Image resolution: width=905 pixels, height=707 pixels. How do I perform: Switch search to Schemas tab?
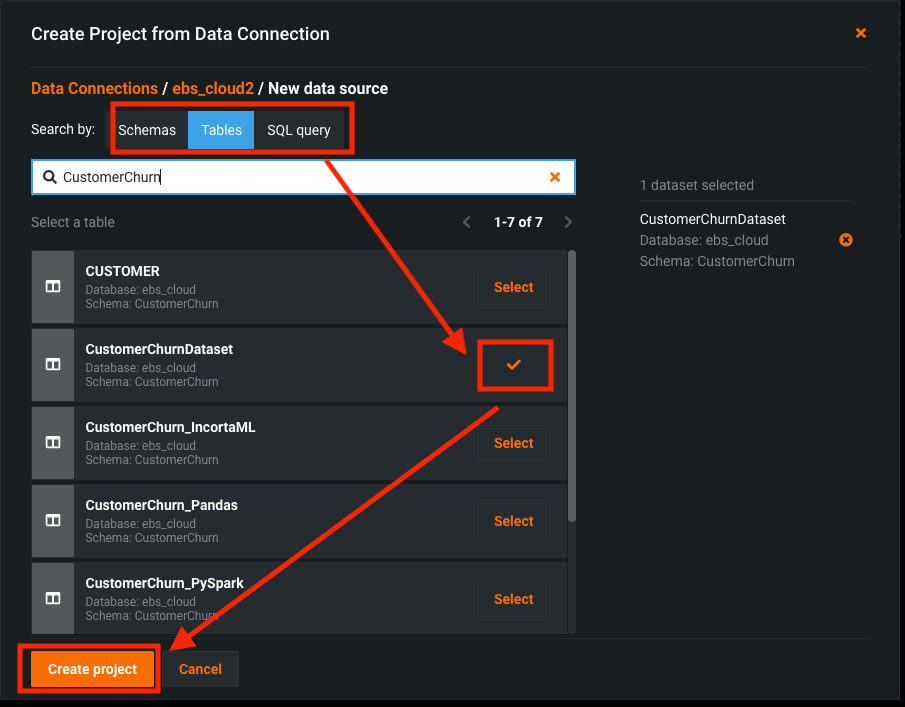(x=147, y=130)
